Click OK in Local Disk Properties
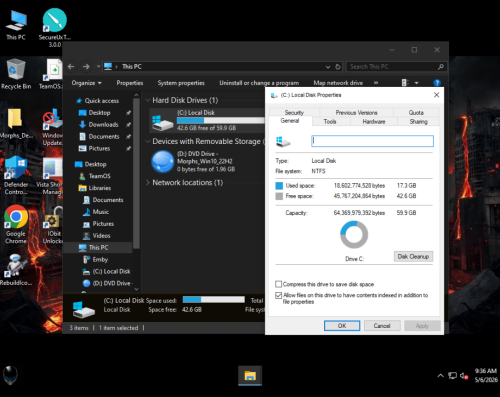Viewport: 500px width, 397px height. click(342, 326)
